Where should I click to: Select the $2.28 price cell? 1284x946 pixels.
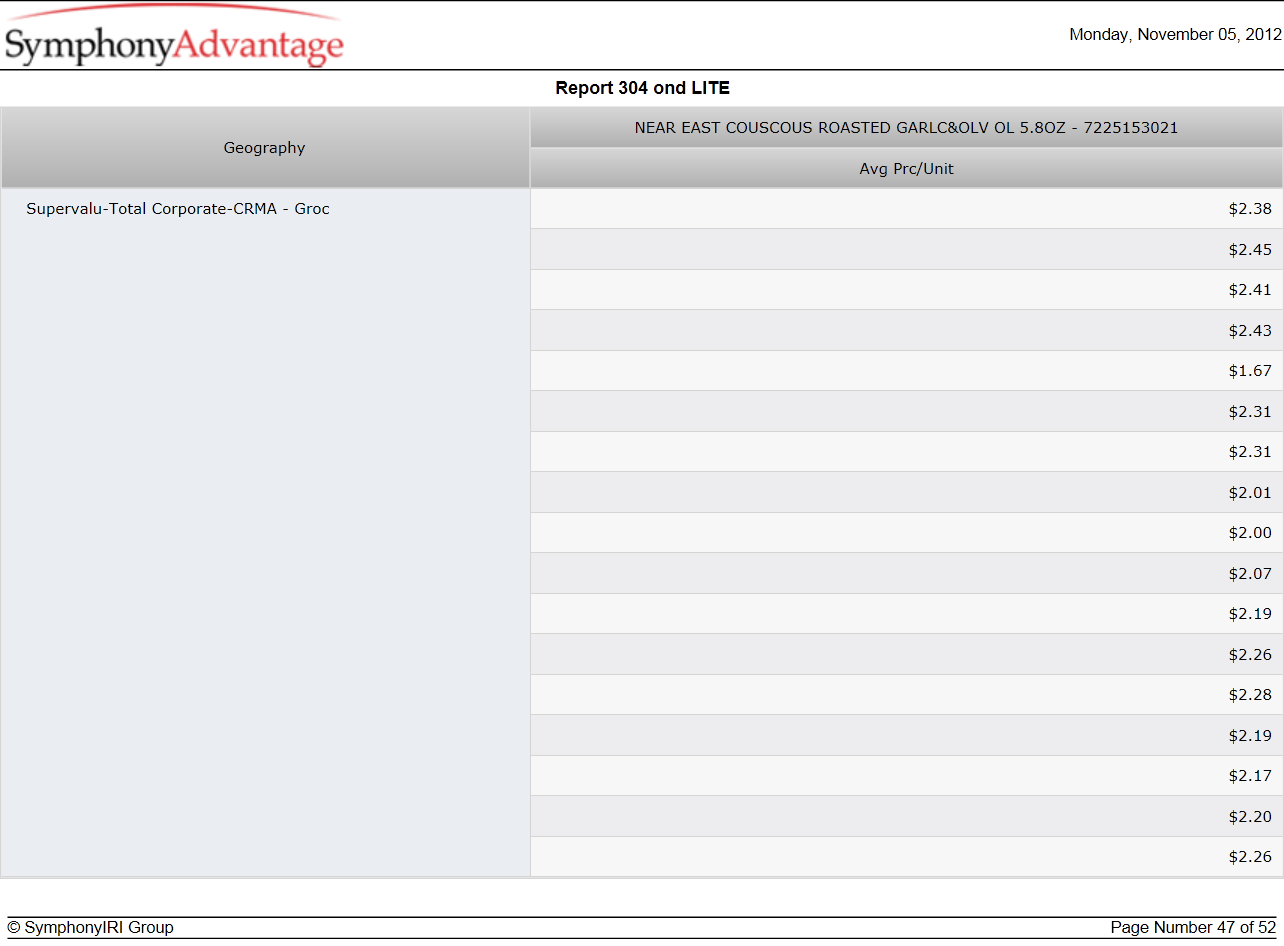point(906,695)
